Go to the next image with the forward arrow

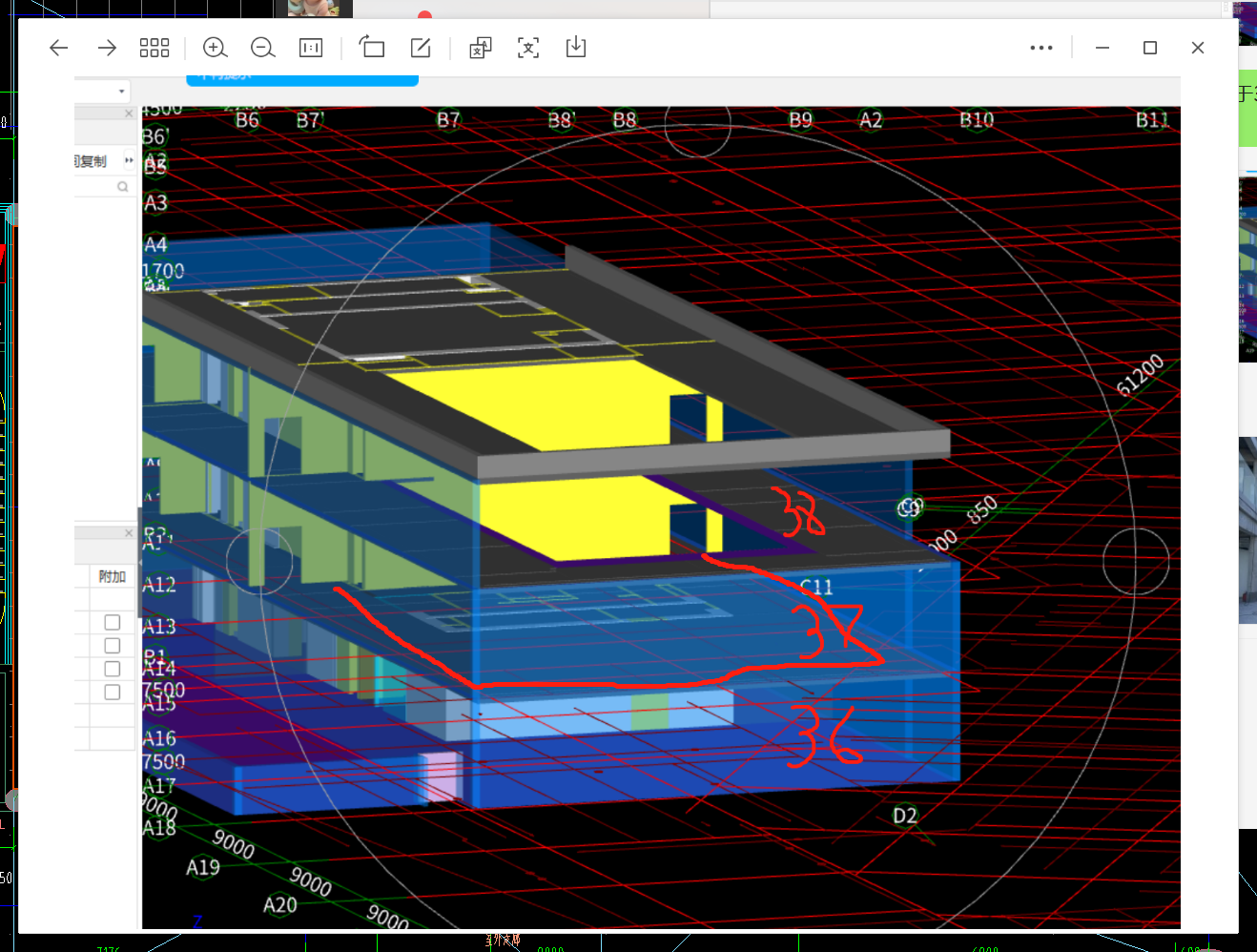click(107, 48)
